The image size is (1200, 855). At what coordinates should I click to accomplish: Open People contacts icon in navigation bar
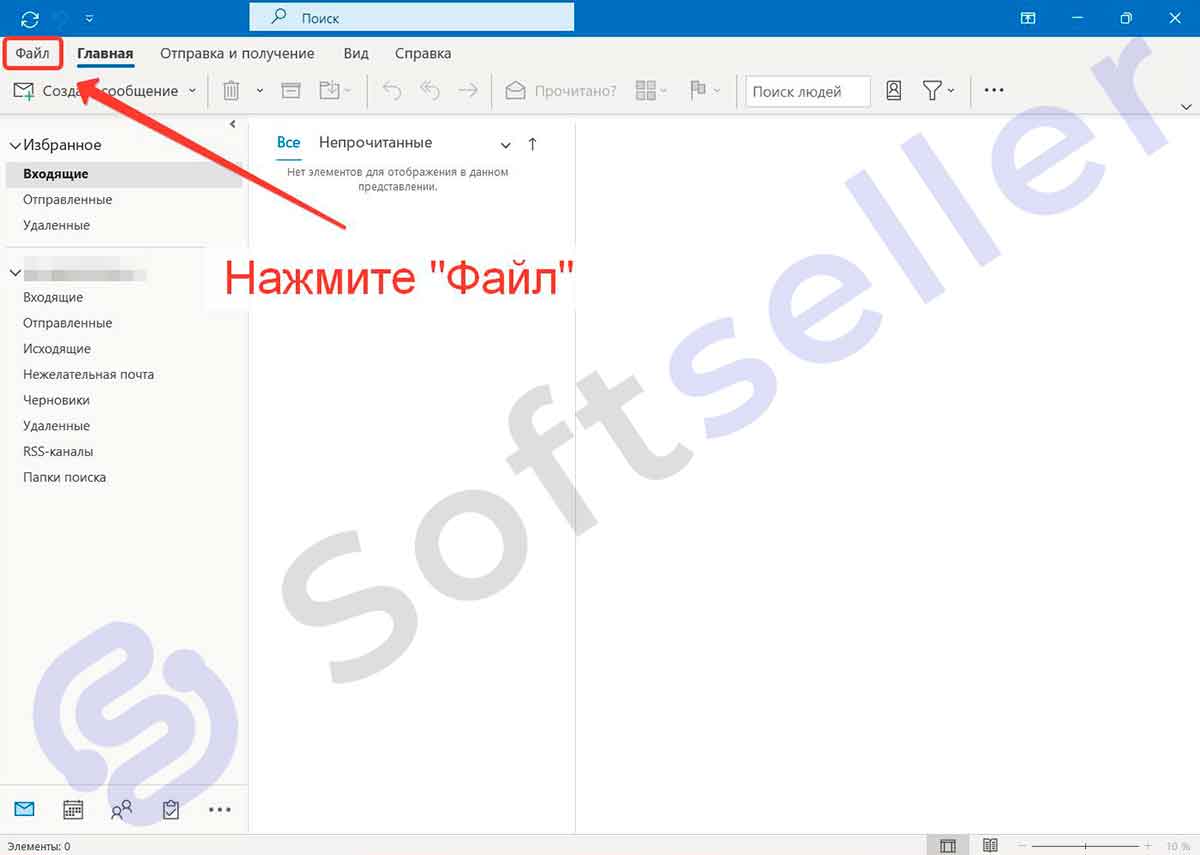click(122, 810)
